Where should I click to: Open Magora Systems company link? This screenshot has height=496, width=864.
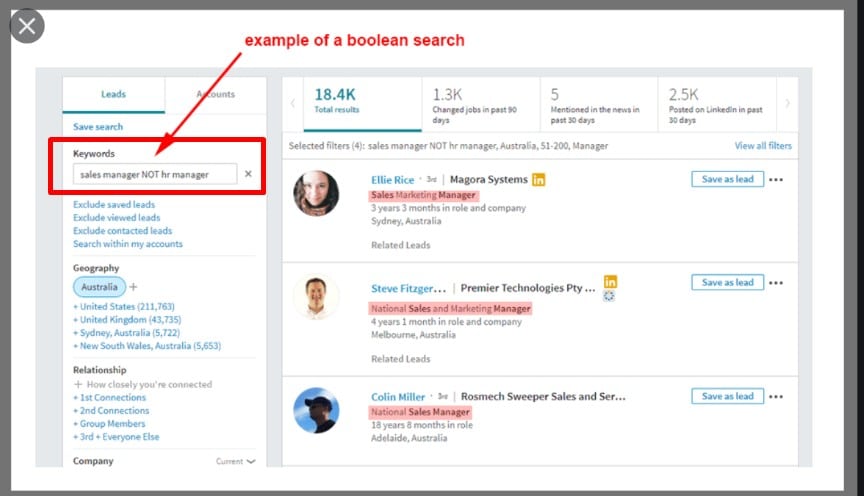pos(489,179)
